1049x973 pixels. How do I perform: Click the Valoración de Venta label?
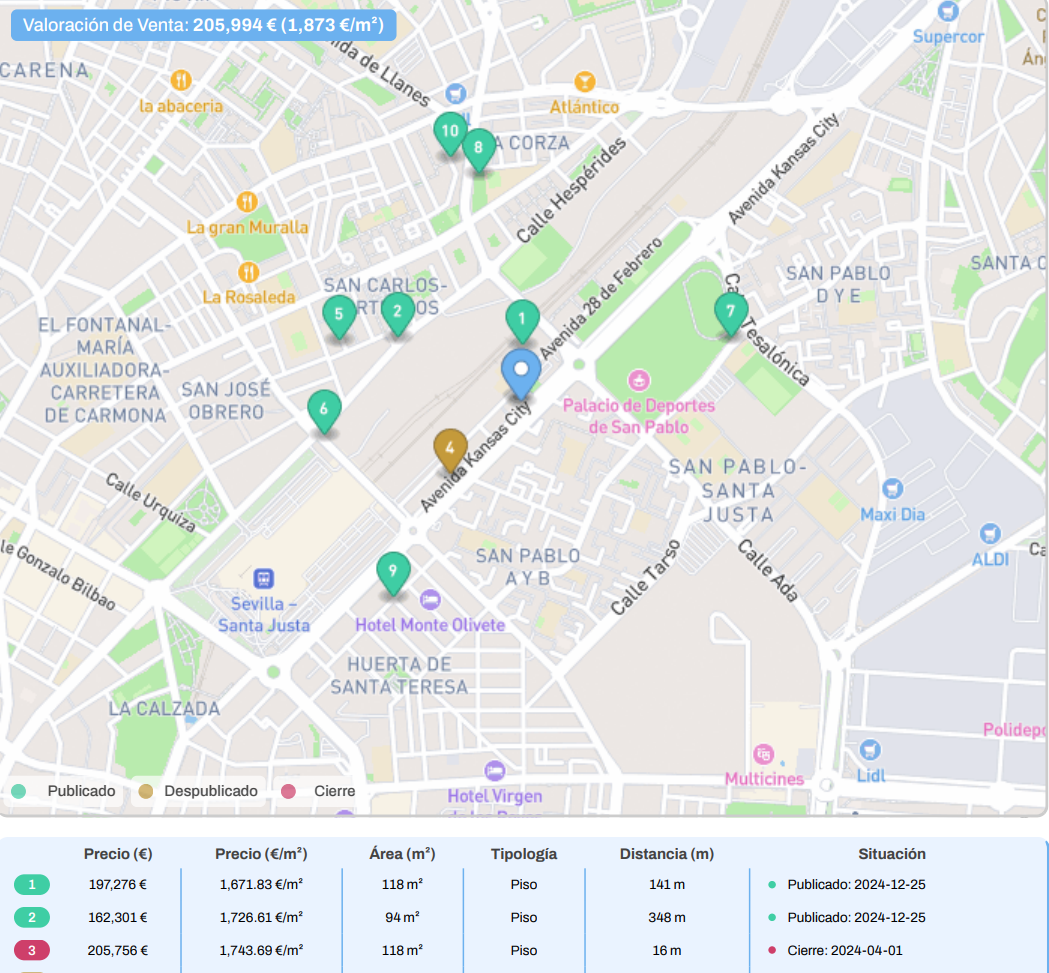click(203, 25)
